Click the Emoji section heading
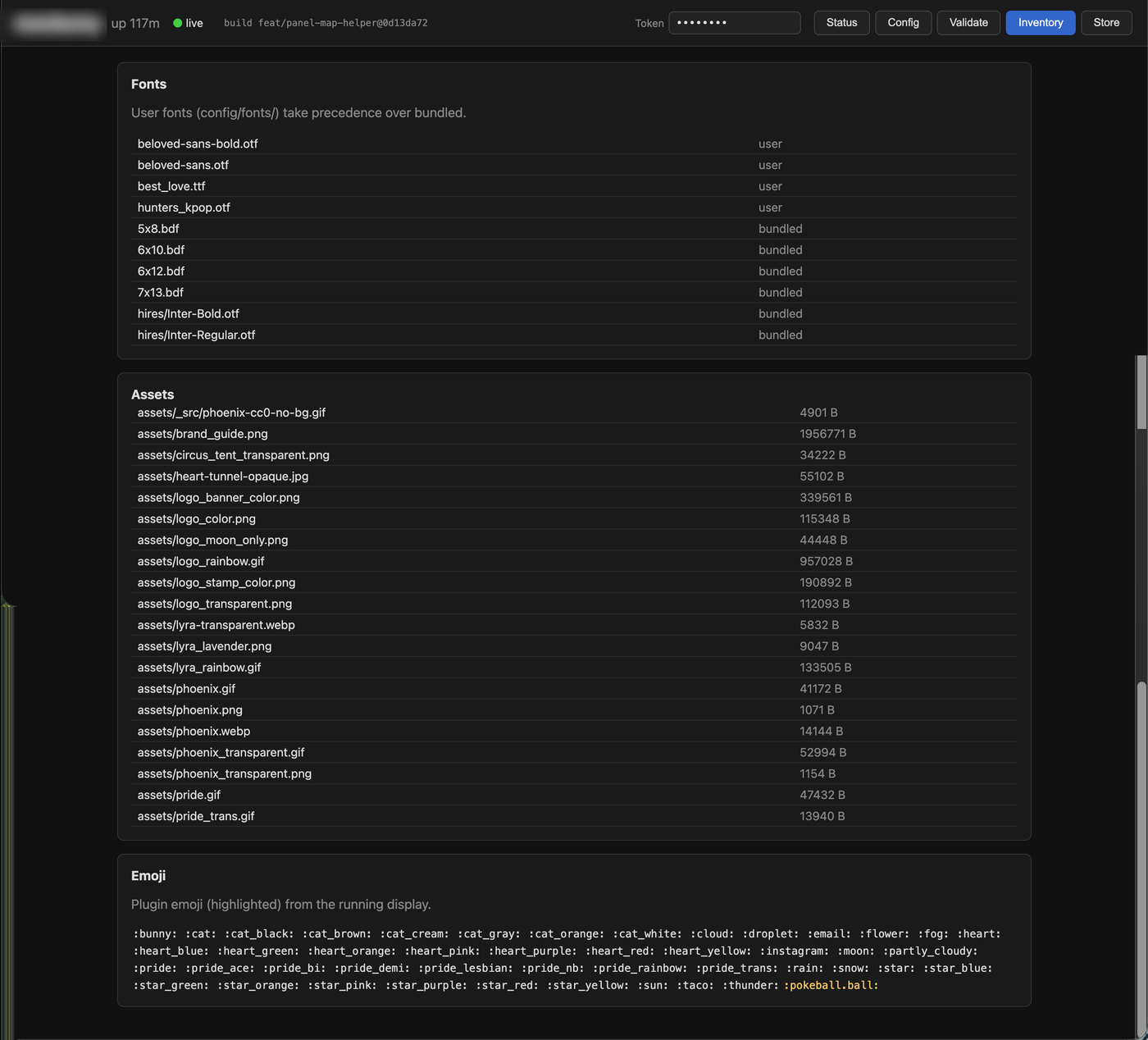1148x1040 pixels. coord(148,876)
